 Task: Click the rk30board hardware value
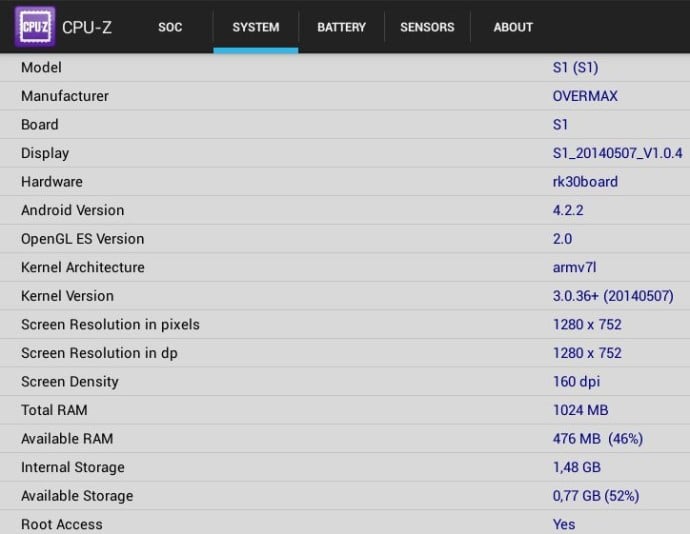tap(585, 182)
